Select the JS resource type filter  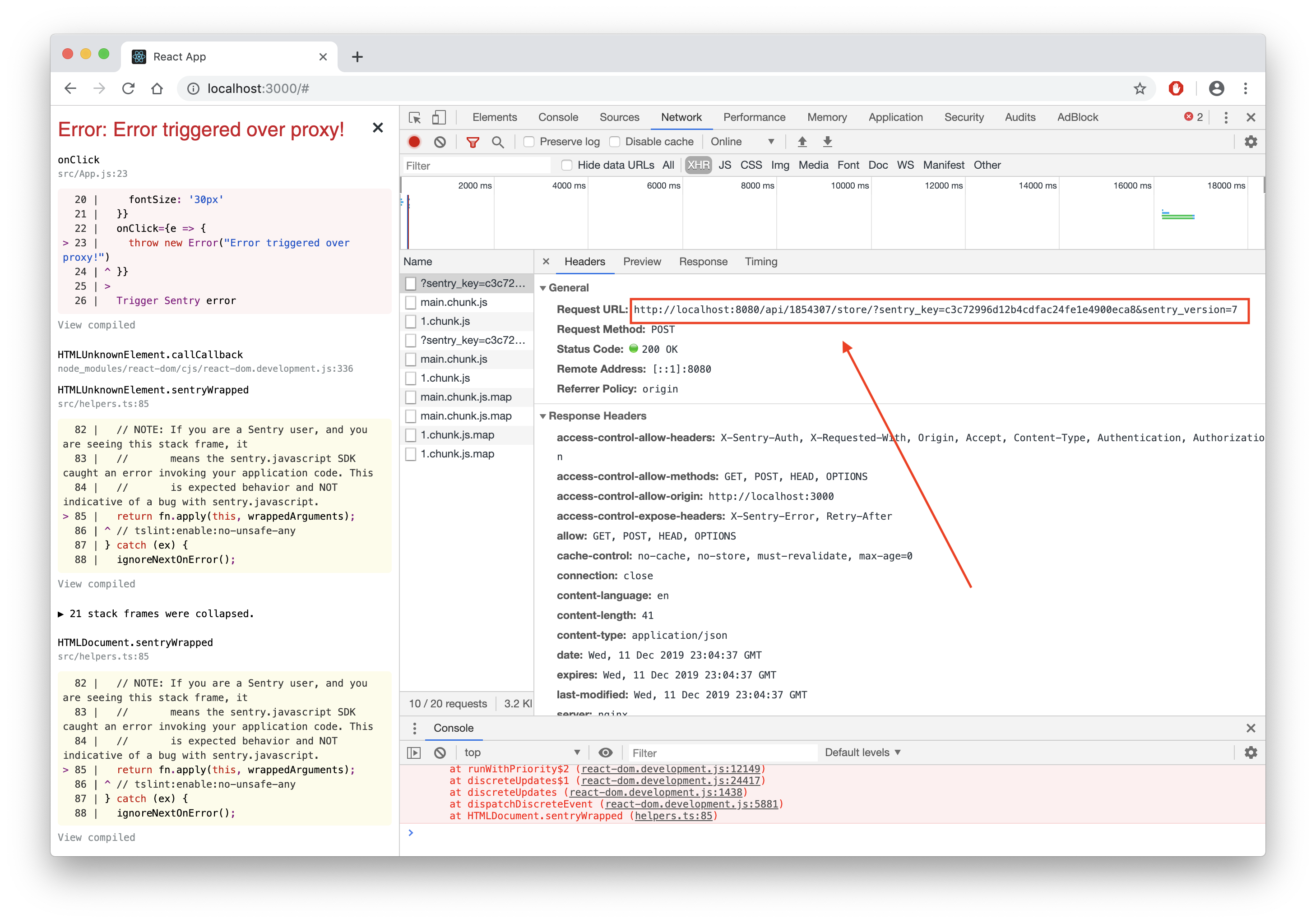pyautogui.click(x=724, y=165)
